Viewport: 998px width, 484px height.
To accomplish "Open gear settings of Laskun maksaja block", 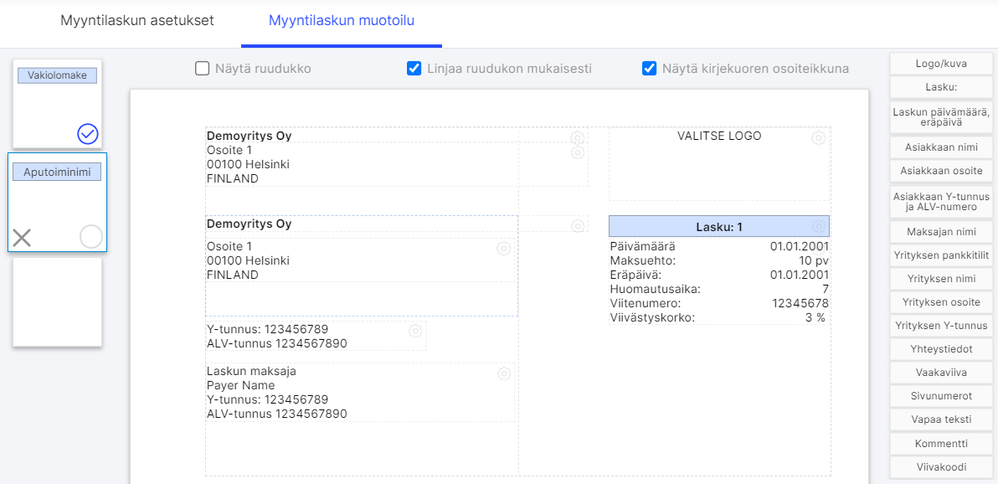I will 503,374.
